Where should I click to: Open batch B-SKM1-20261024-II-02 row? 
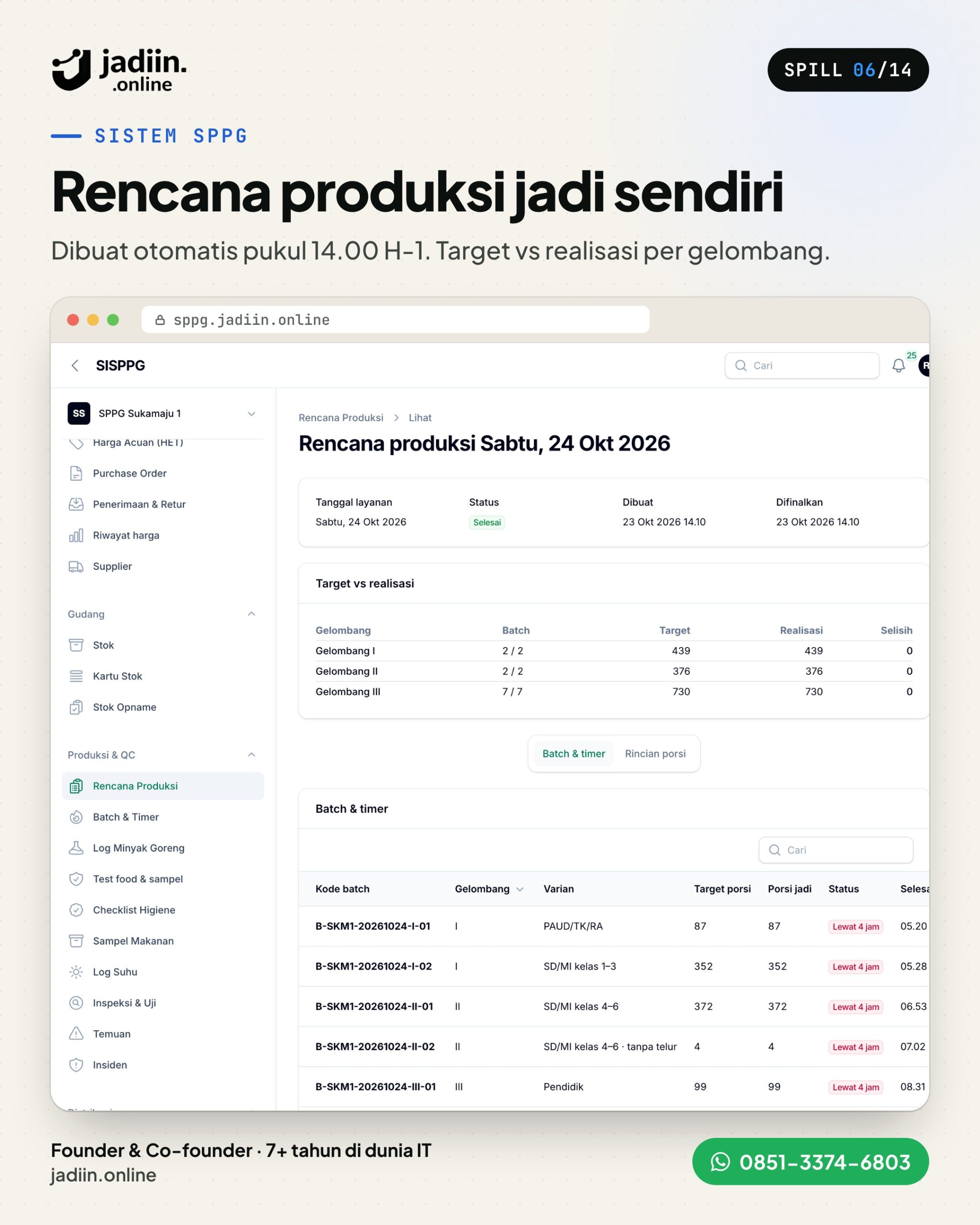click(x=613, y=1047)
